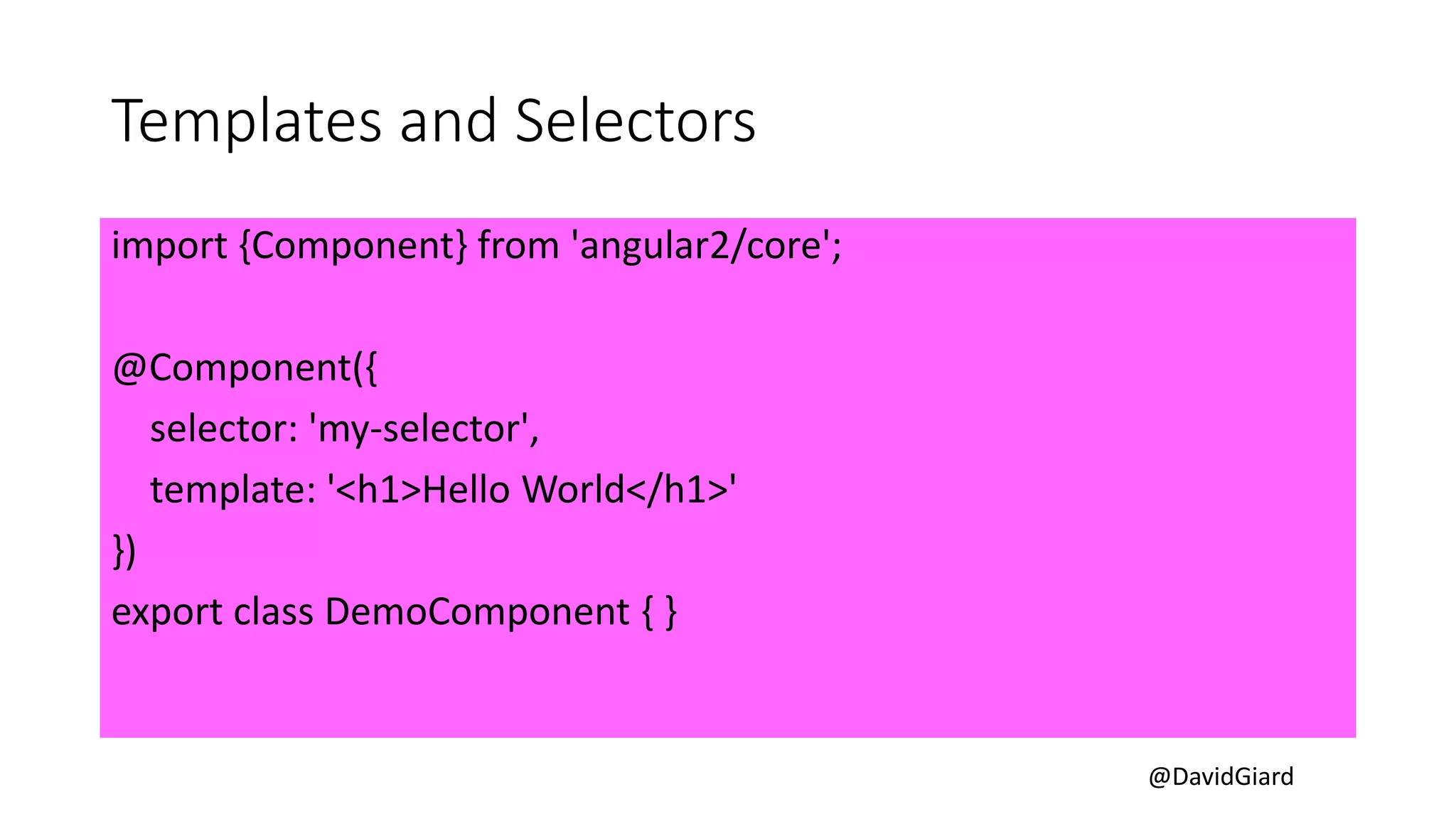This screenshot has height=819, width=1456.
Task: Click the 'my-selector' string value
Action: (x=421, y=430)
